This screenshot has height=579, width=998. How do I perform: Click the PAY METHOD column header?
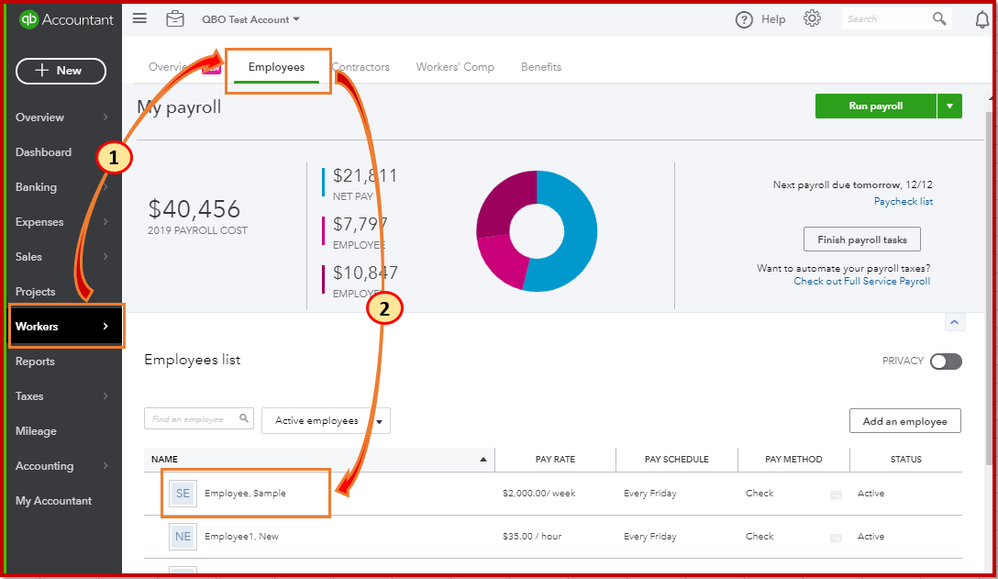tap(794, 459)
